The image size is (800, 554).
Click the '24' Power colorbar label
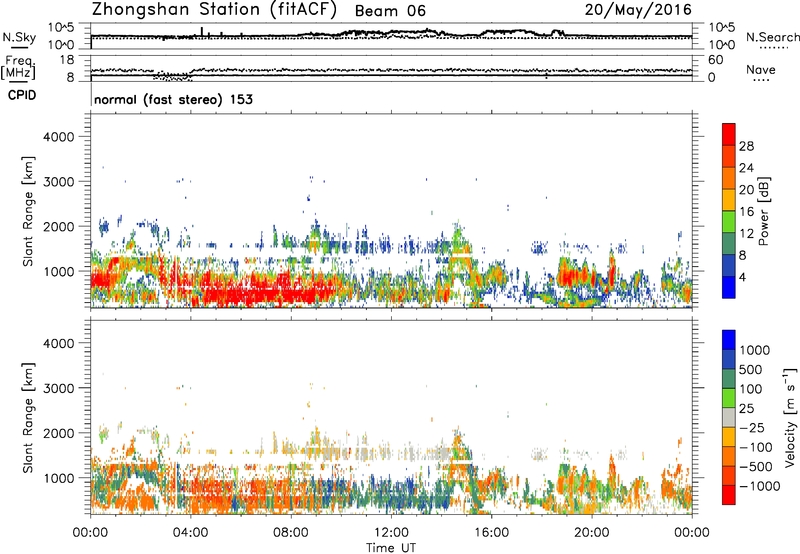coord(746,168)
